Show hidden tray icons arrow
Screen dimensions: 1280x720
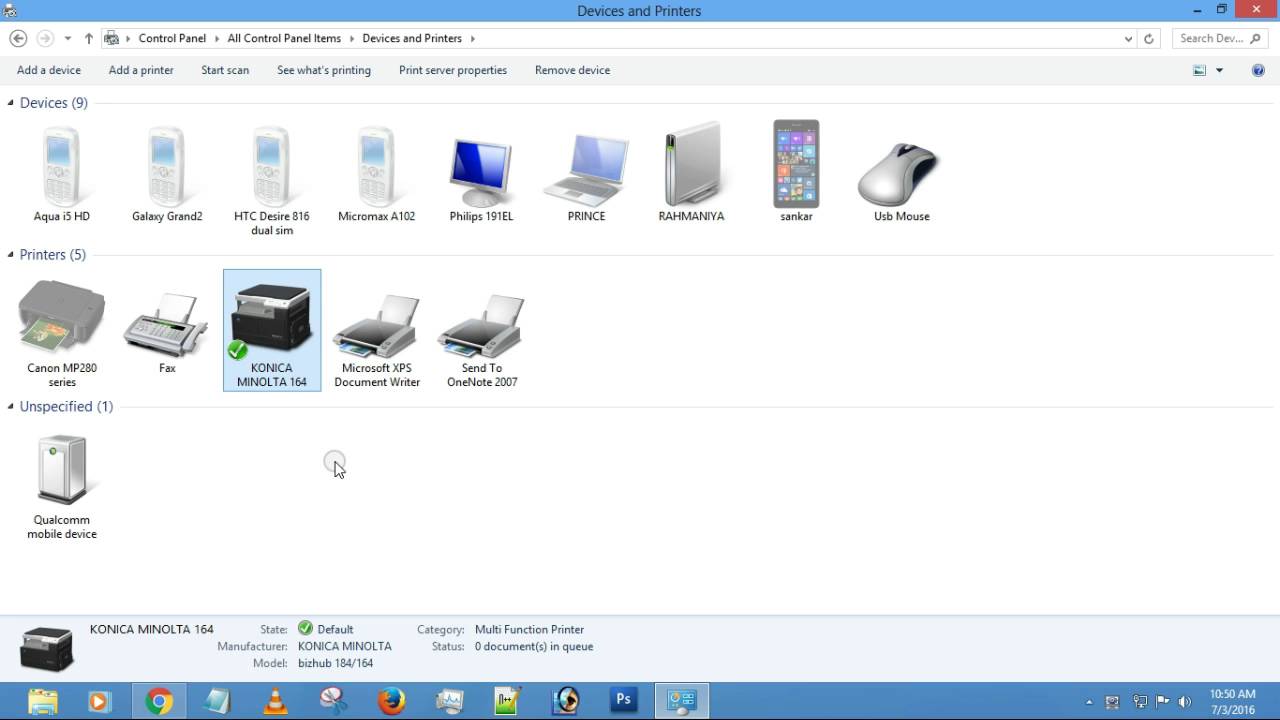click(1089, 702)
